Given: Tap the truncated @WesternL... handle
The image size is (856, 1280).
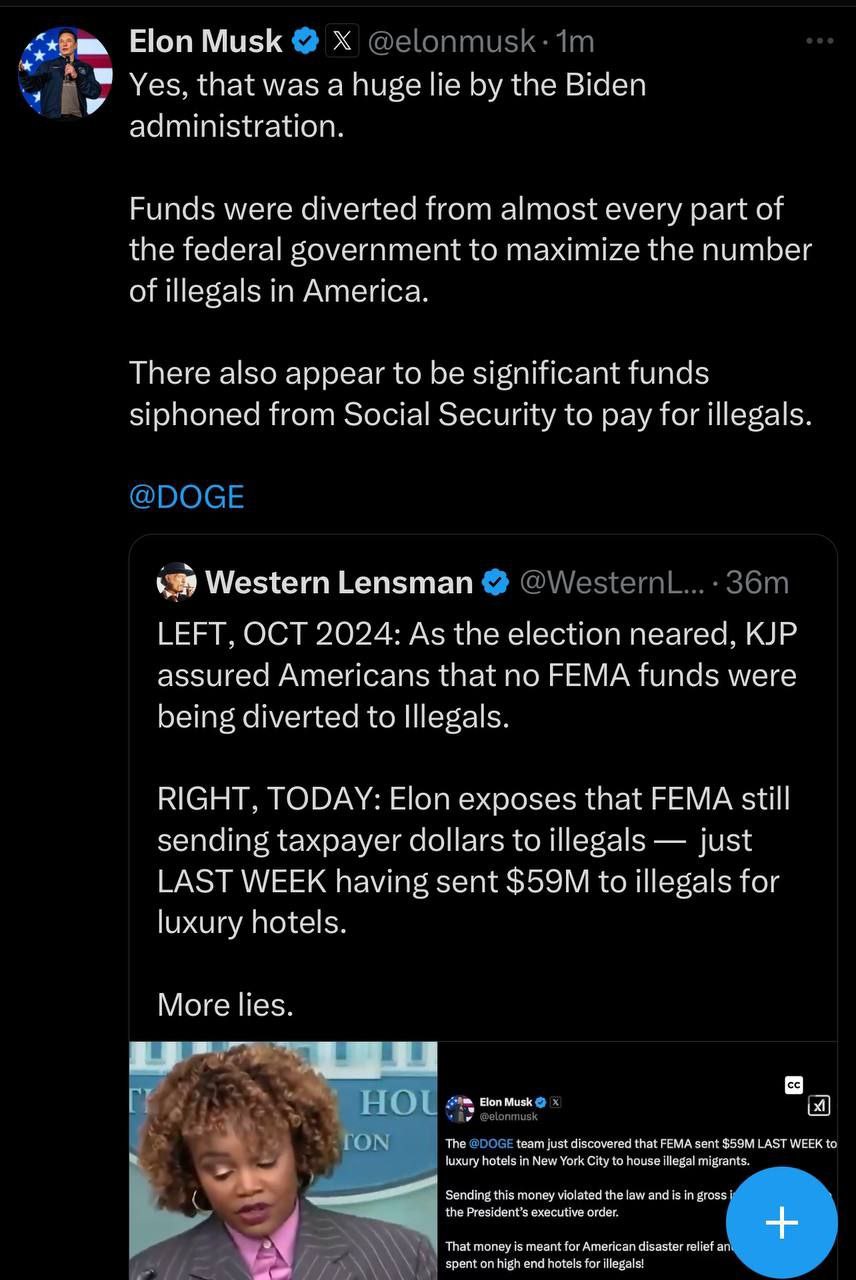Looking at the screenshot, I should click(609, 582).
